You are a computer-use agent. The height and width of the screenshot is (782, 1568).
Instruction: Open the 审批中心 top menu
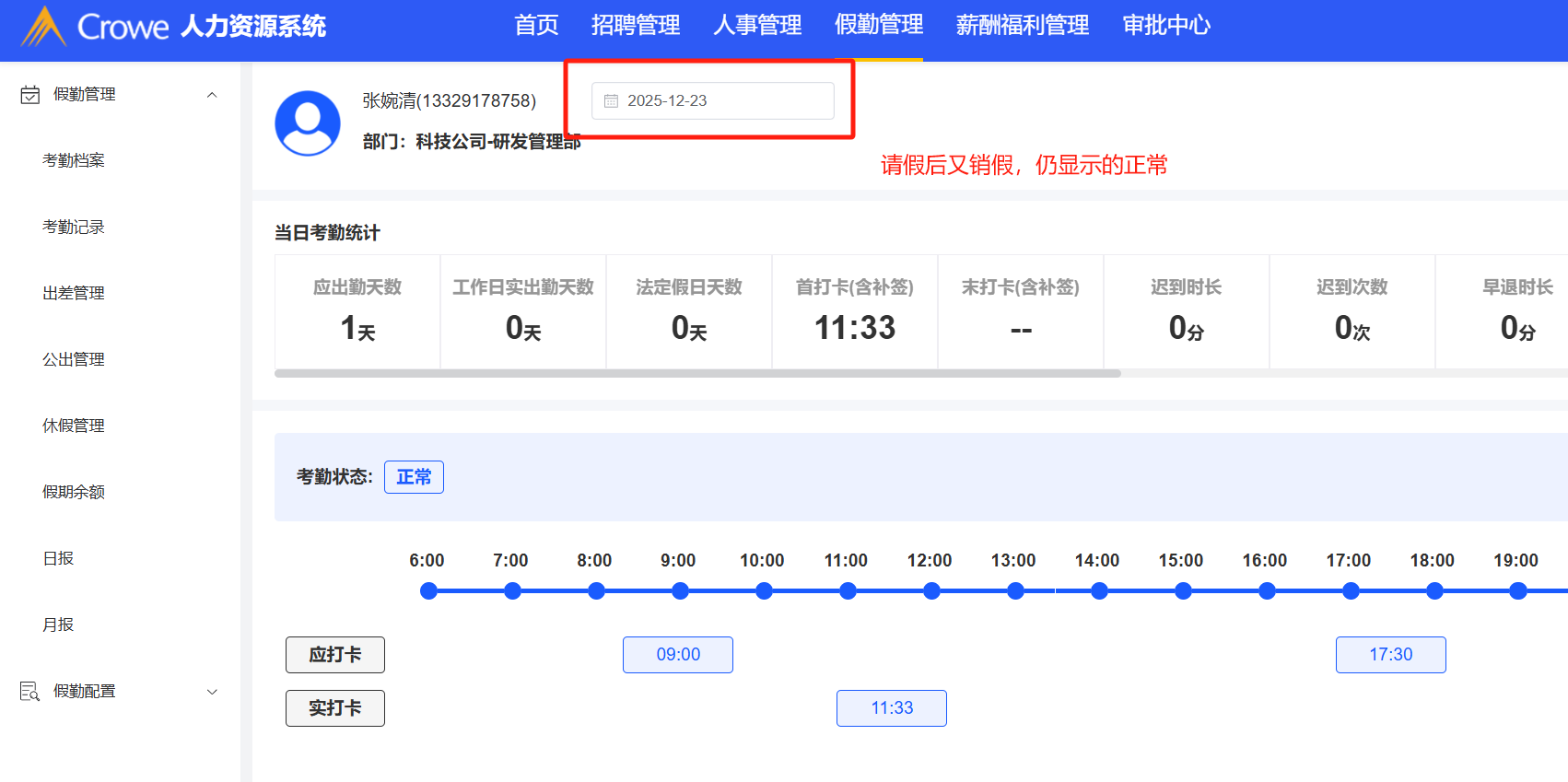1166,25
